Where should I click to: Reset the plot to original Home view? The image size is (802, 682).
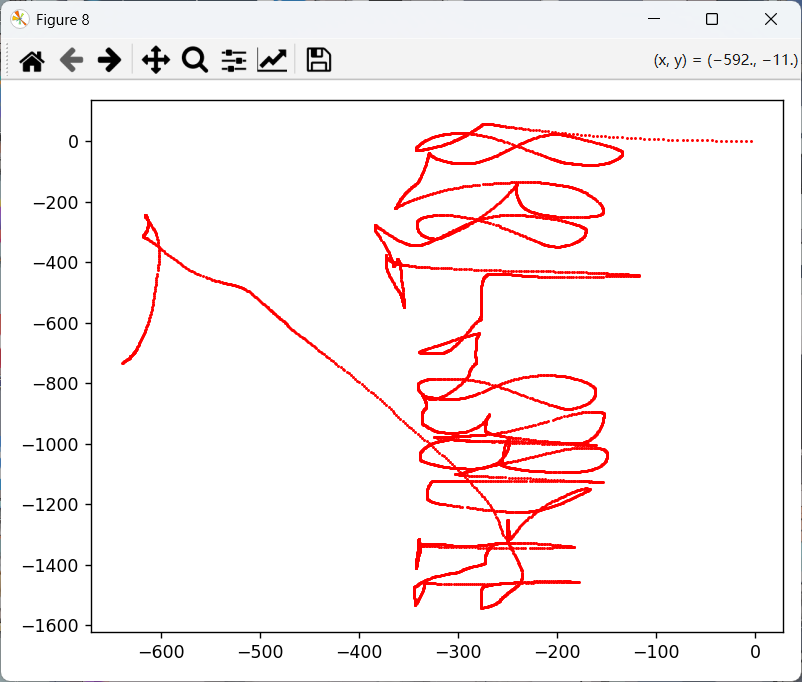[x=32, y=61]
